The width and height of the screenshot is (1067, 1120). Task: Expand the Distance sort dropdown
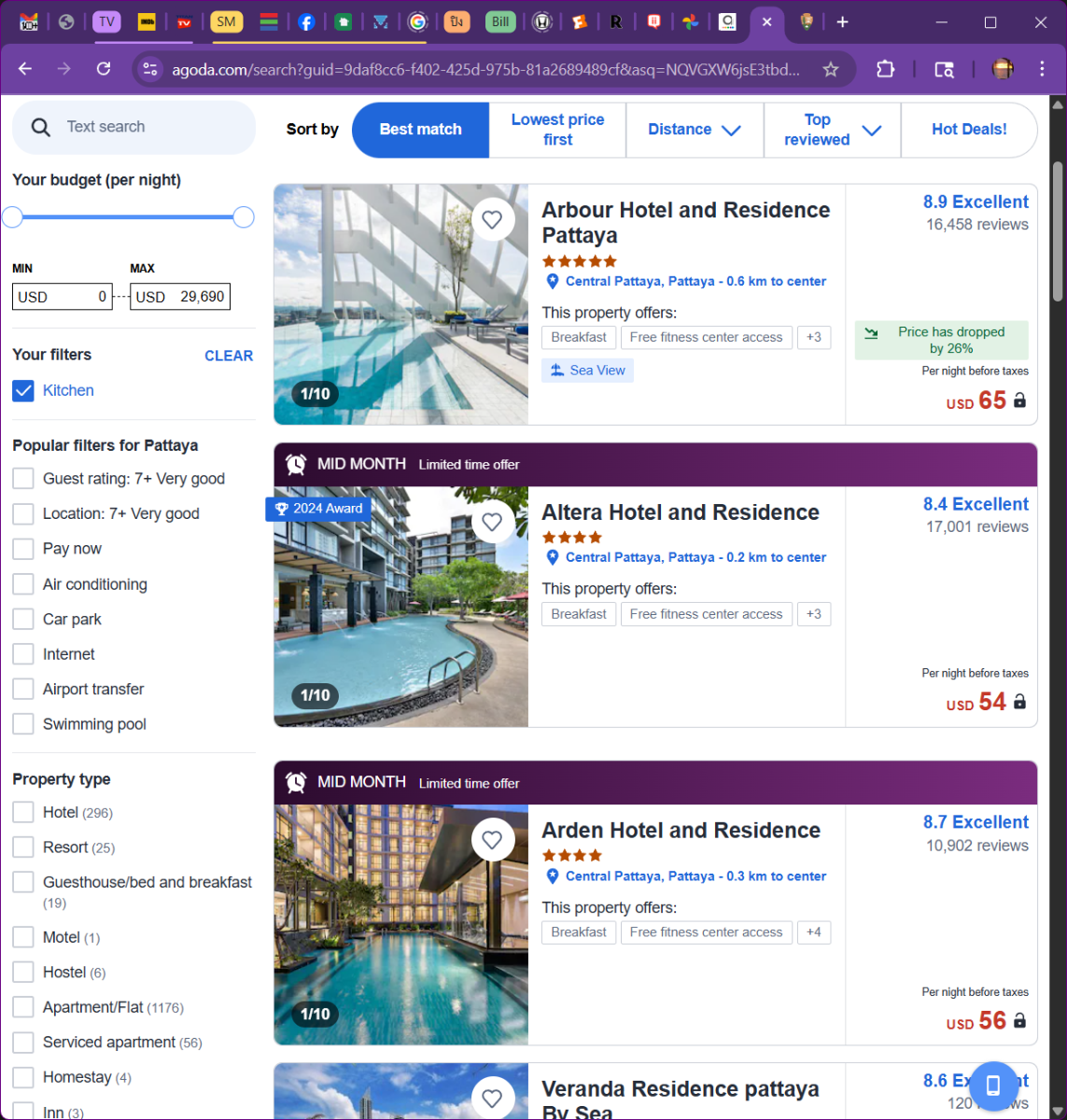[694, 130]
